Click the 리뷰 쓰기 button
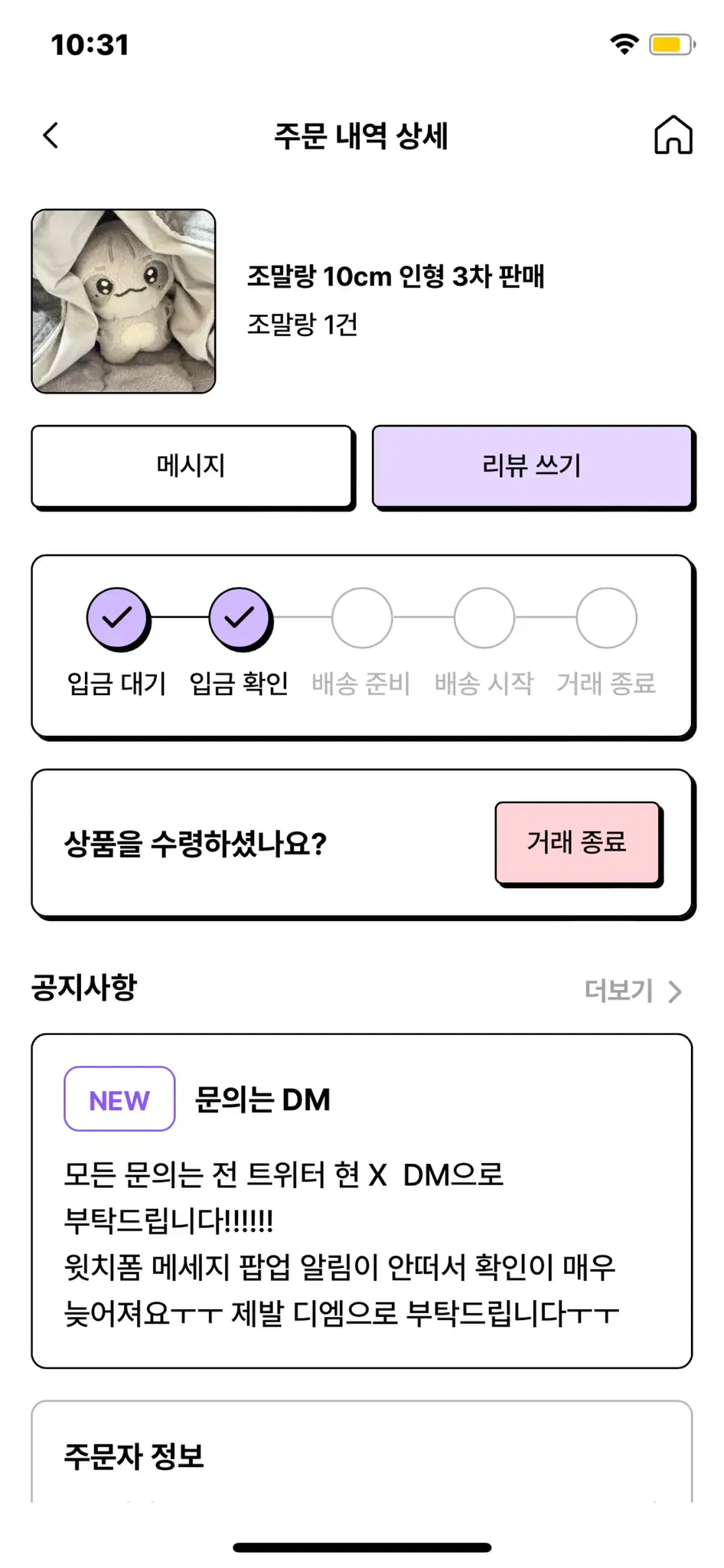724x1568 pixels. click(533, 466)
